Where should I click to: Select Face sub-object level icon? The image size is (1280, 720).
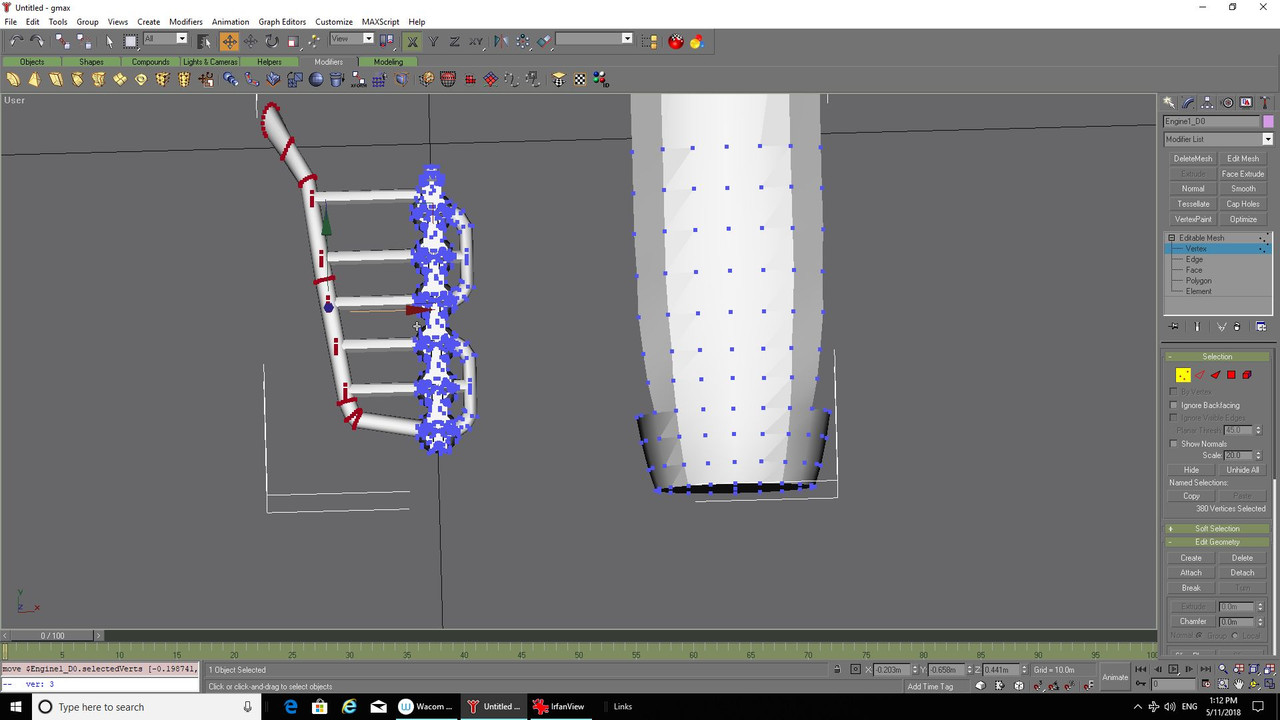(x=1215, y=375)
